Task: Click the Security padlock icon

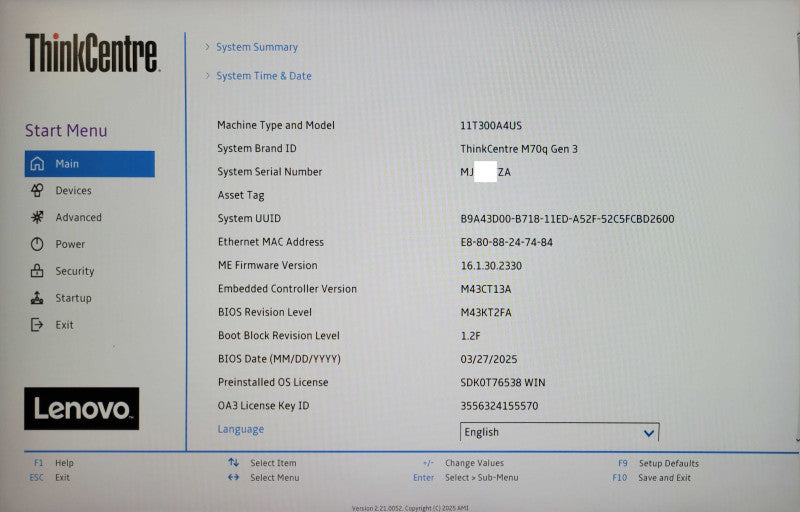Action: point(37,271)
